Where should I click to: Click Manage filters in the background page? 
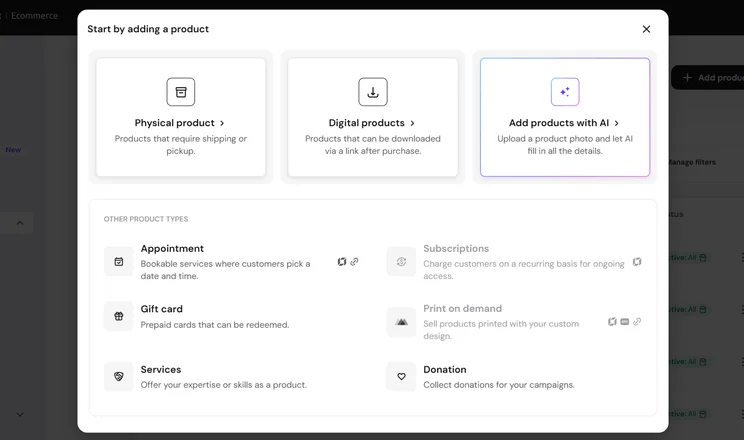pos(690,162)
